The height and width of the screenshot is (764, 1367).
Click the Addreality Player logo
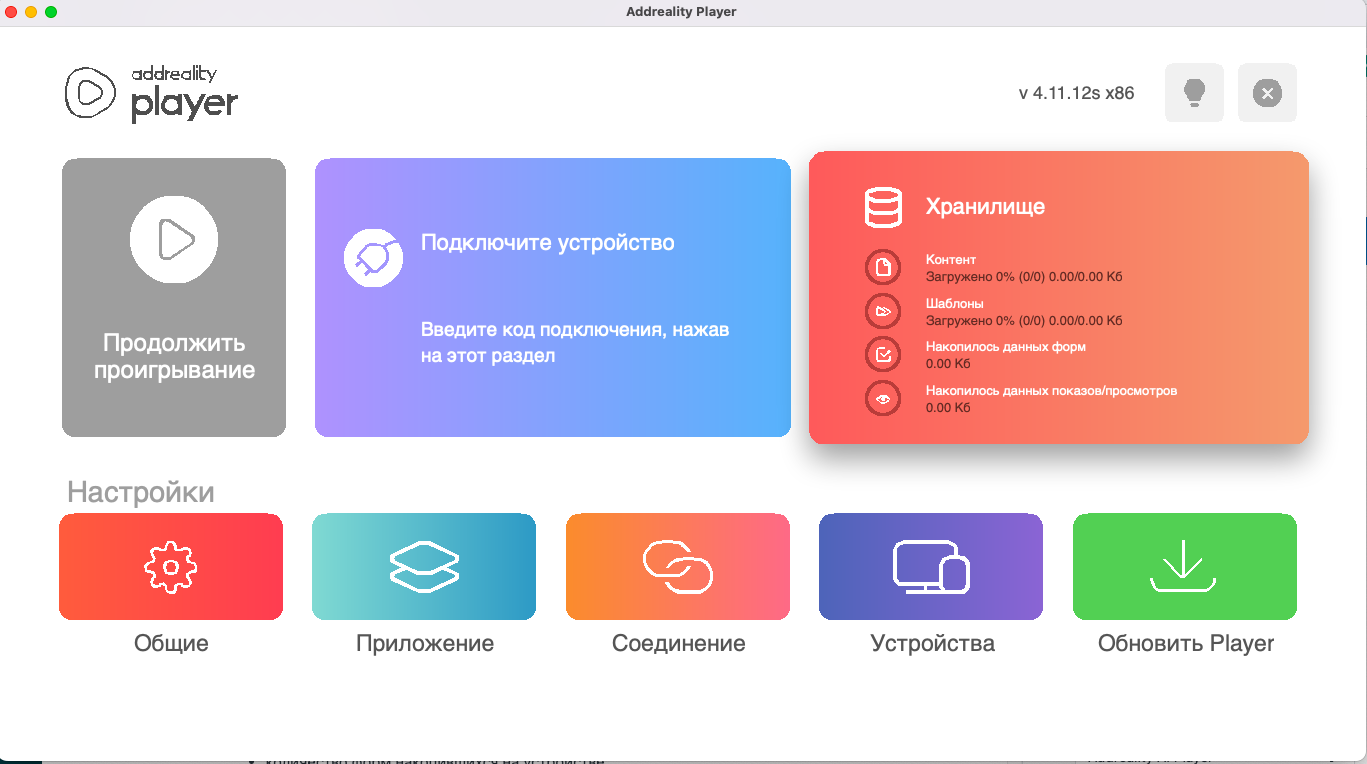152,93
